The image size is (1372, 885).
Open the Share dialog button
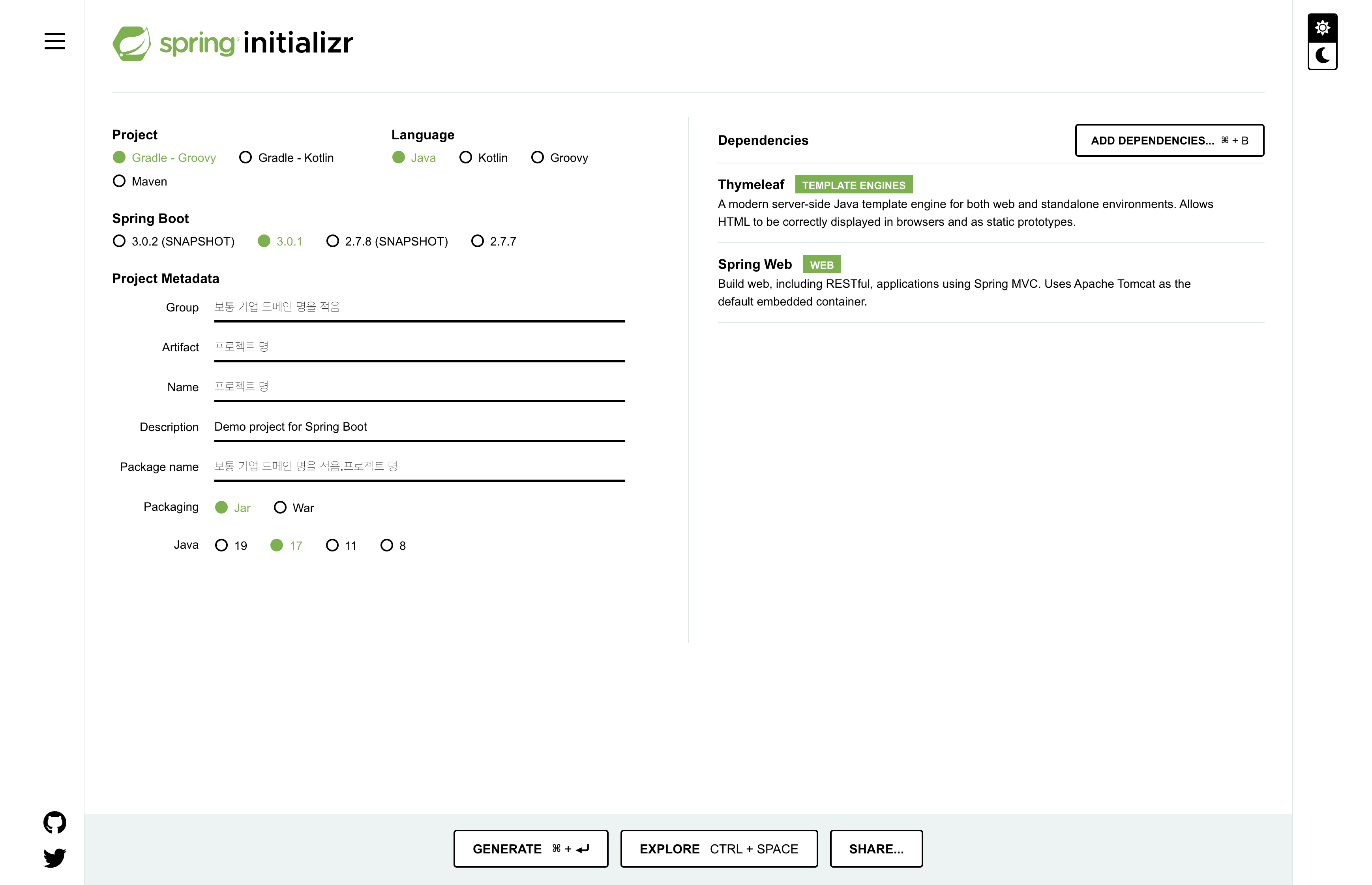click(x=875, y=848)
